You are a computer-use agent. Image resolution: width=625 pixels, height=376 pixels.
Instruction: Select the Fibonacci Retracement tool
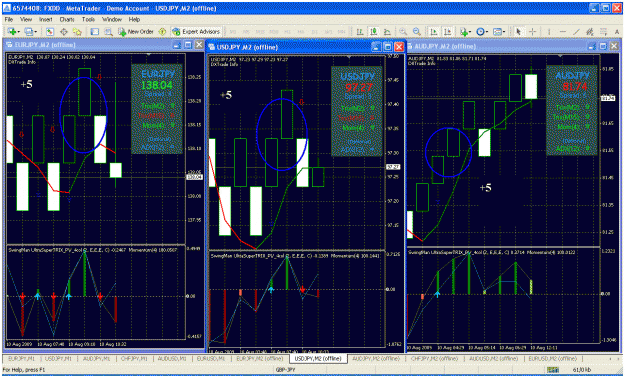coord(604,31)
